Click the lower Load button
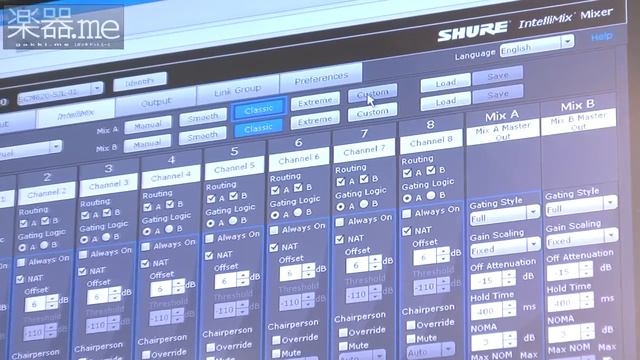The height and width of the screenshot is (360, 640). pyautogui.click(x=445, y=102)
